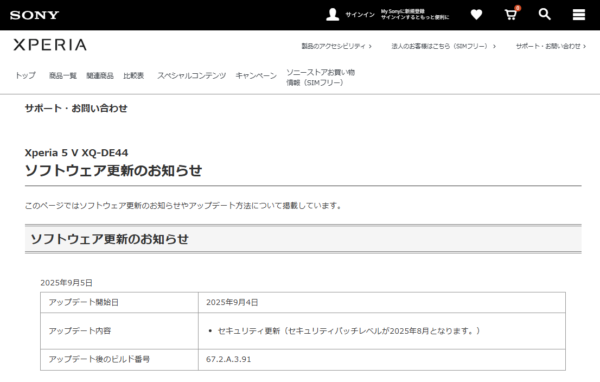Open the favorites heart icon

pos(476,15)
